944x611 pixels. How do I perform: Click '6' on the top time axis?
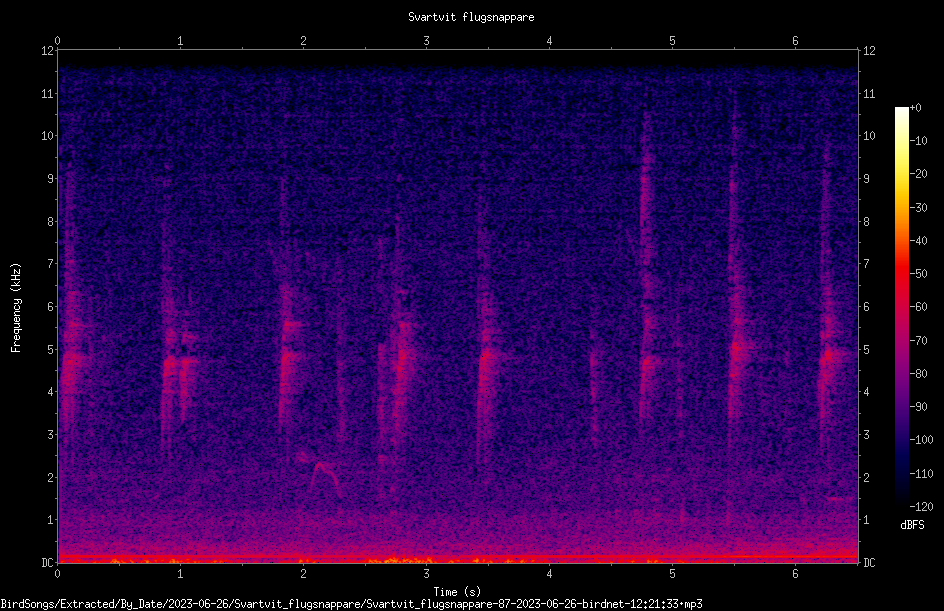(x=795, y=41)
